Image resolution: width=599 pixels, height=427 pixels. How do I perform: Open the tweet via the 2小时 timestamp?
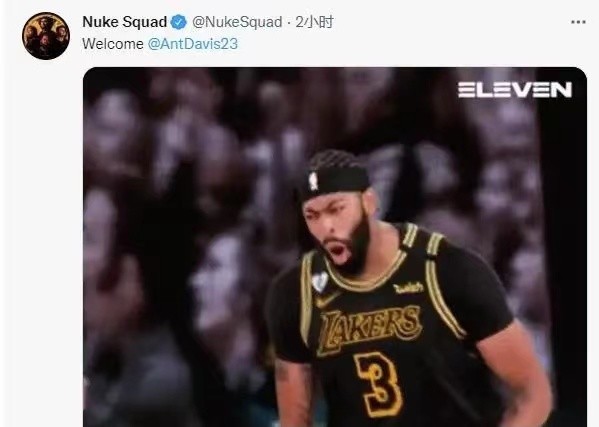[x=315, y=22]
